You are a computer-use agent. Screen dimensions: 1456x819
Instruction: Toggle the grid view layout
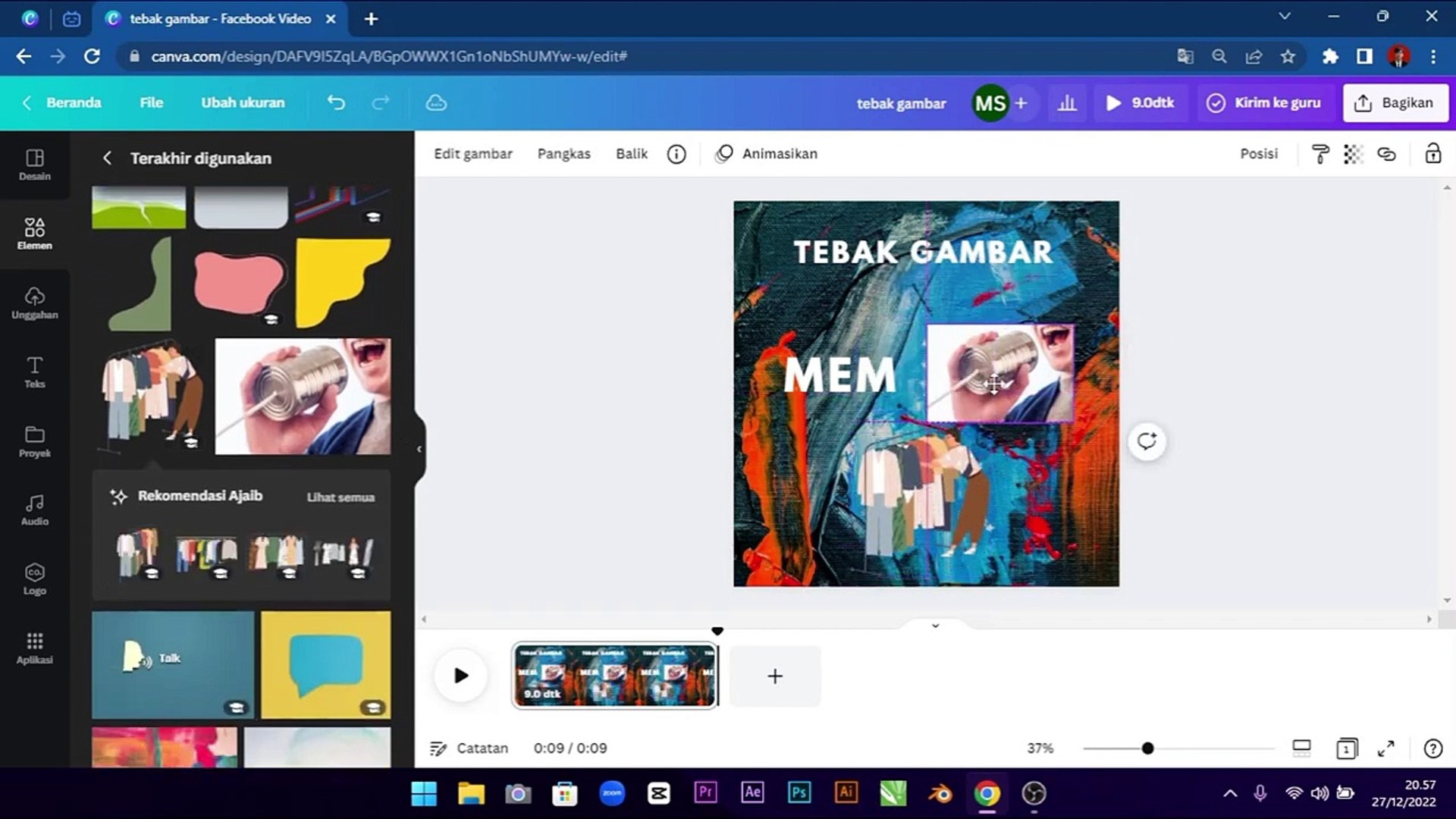[x=1302, y=748]
